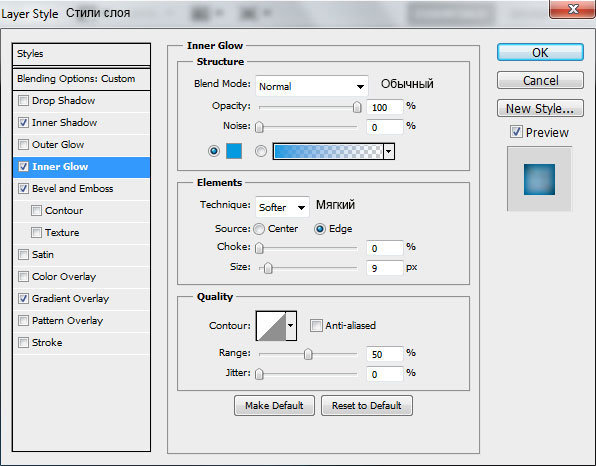Click the Noise slider handle

[x=259, y=127]
